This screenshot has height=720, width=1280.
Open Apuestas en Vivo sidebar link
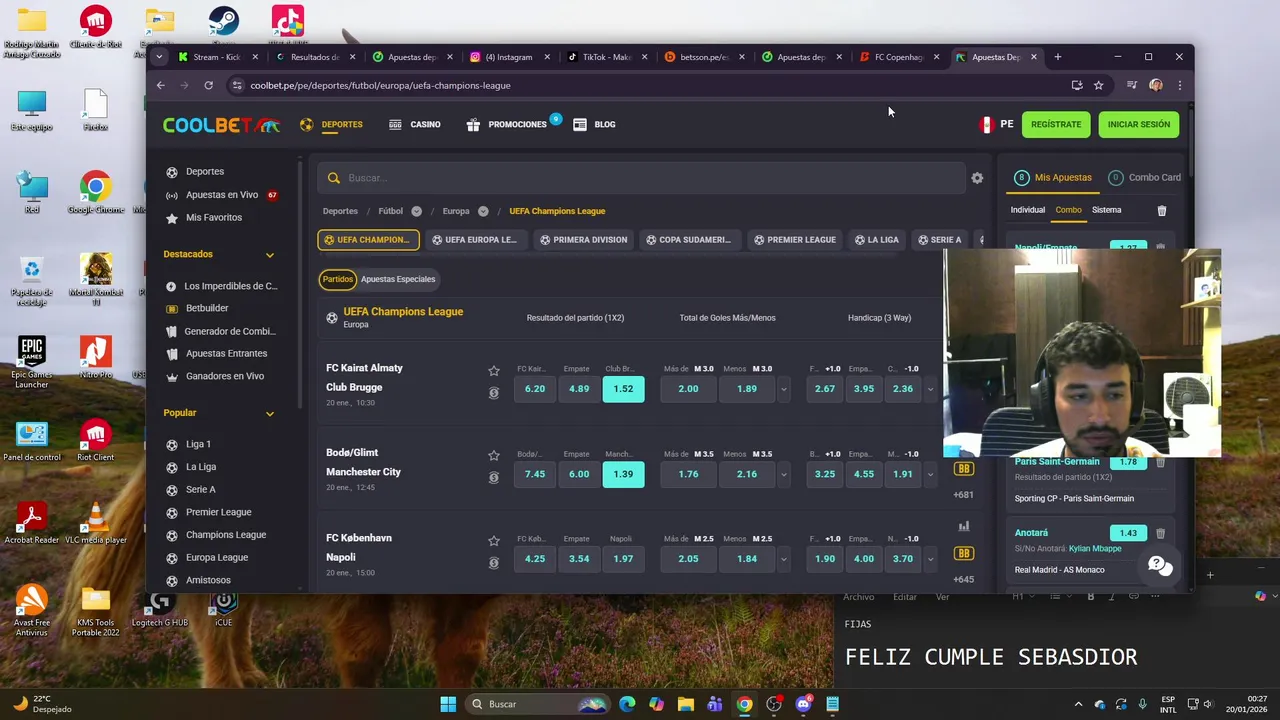pos(222,195)
